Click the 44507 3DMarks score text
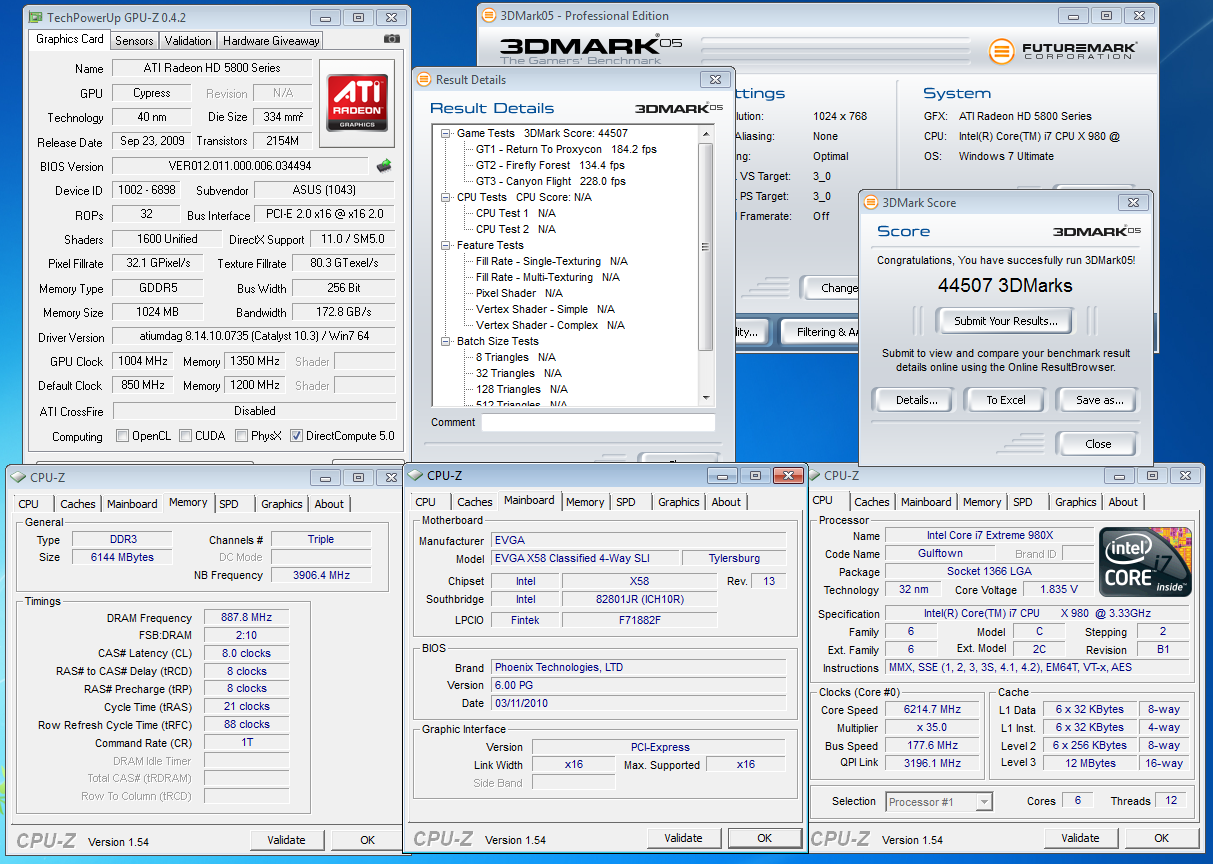The height and width of the screenshot is (864, 1213). coord(1005,285)
